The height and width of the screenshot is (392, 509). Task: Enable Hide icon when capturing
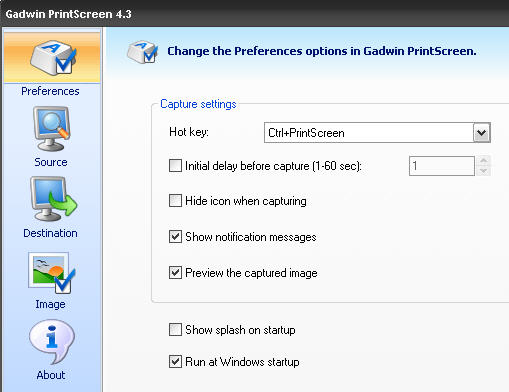pyautogui.click(x=175, y=201)
